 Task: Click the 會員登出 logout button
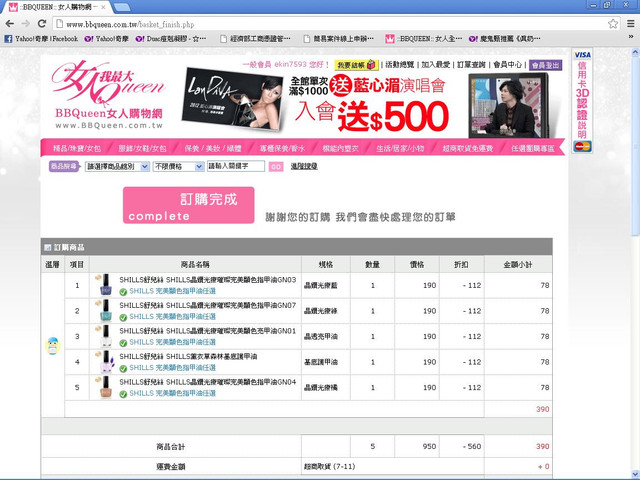click(545, 65)
